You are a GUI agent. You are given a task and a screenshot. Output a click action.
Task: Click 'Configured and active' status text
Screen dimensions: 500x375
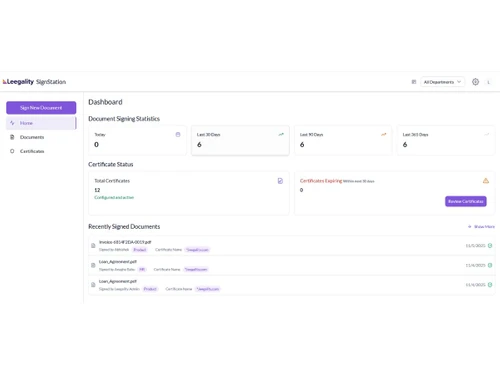(x=114, y=197)
